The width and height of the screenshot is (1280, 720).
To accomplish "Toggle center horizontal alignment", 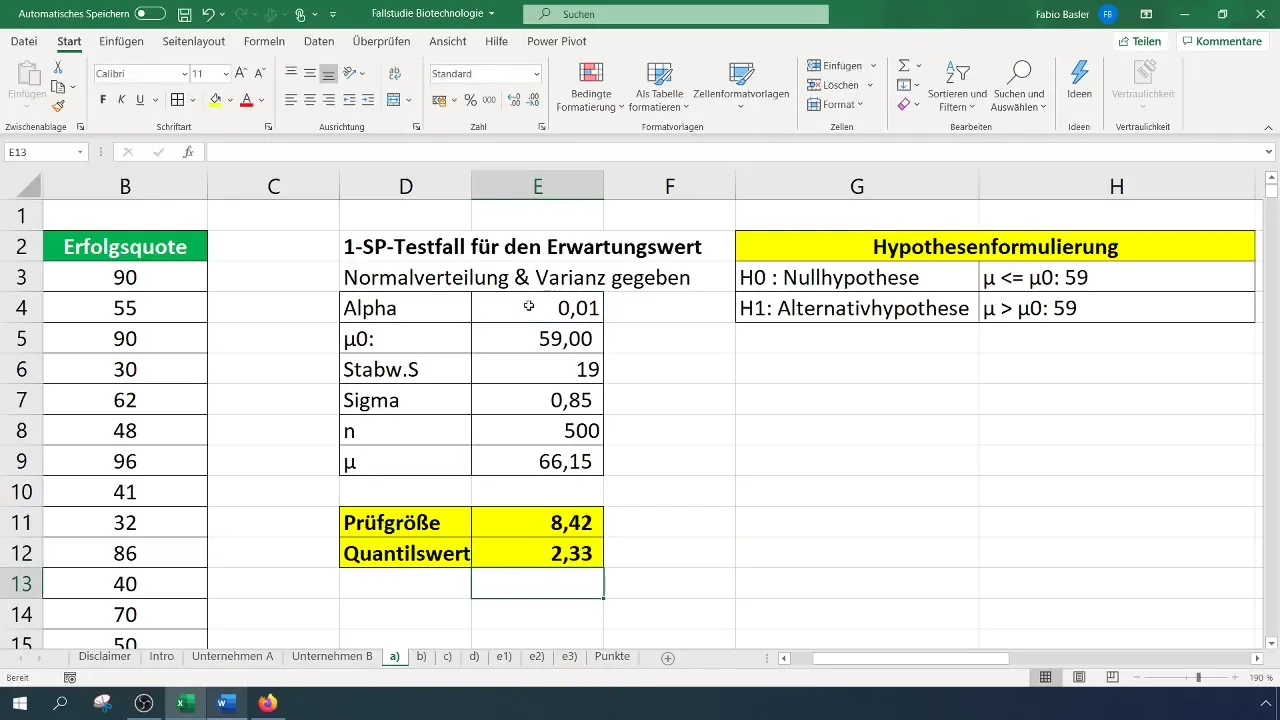I will click(x=310, y=100).
